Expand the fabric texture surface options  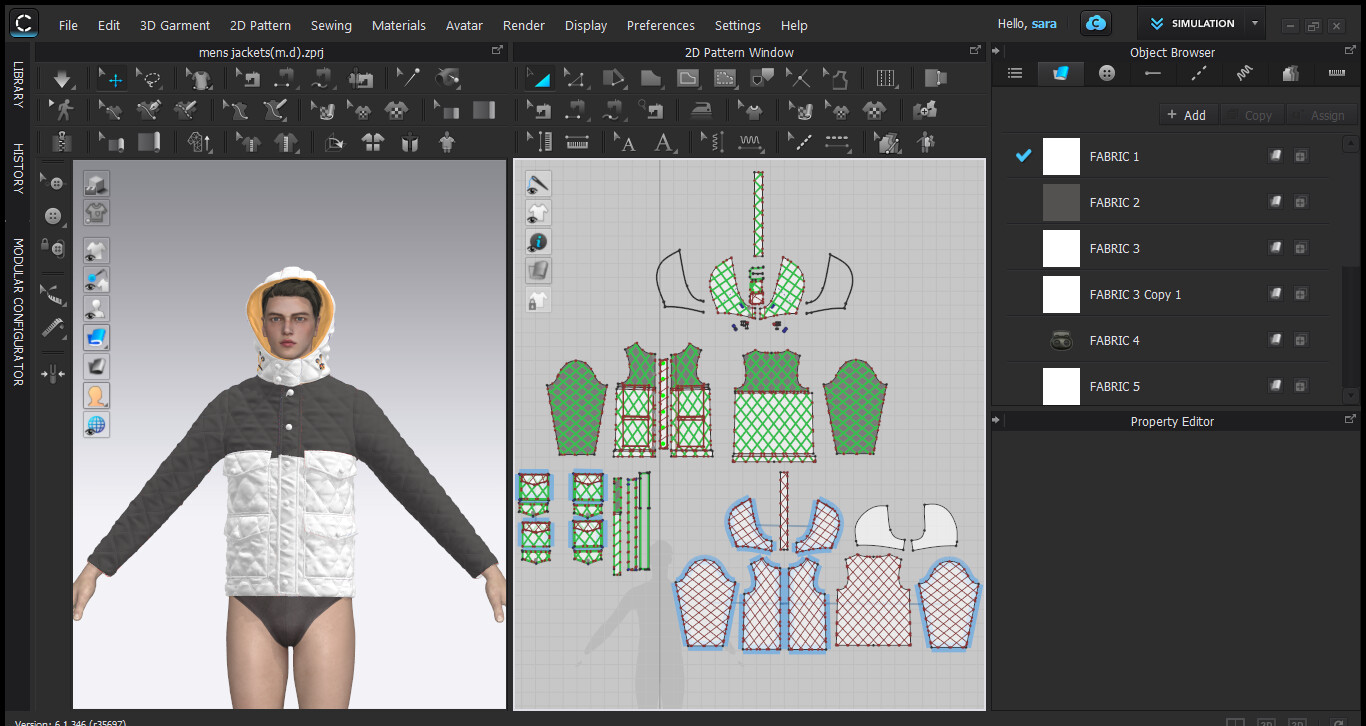pos(97,338)
